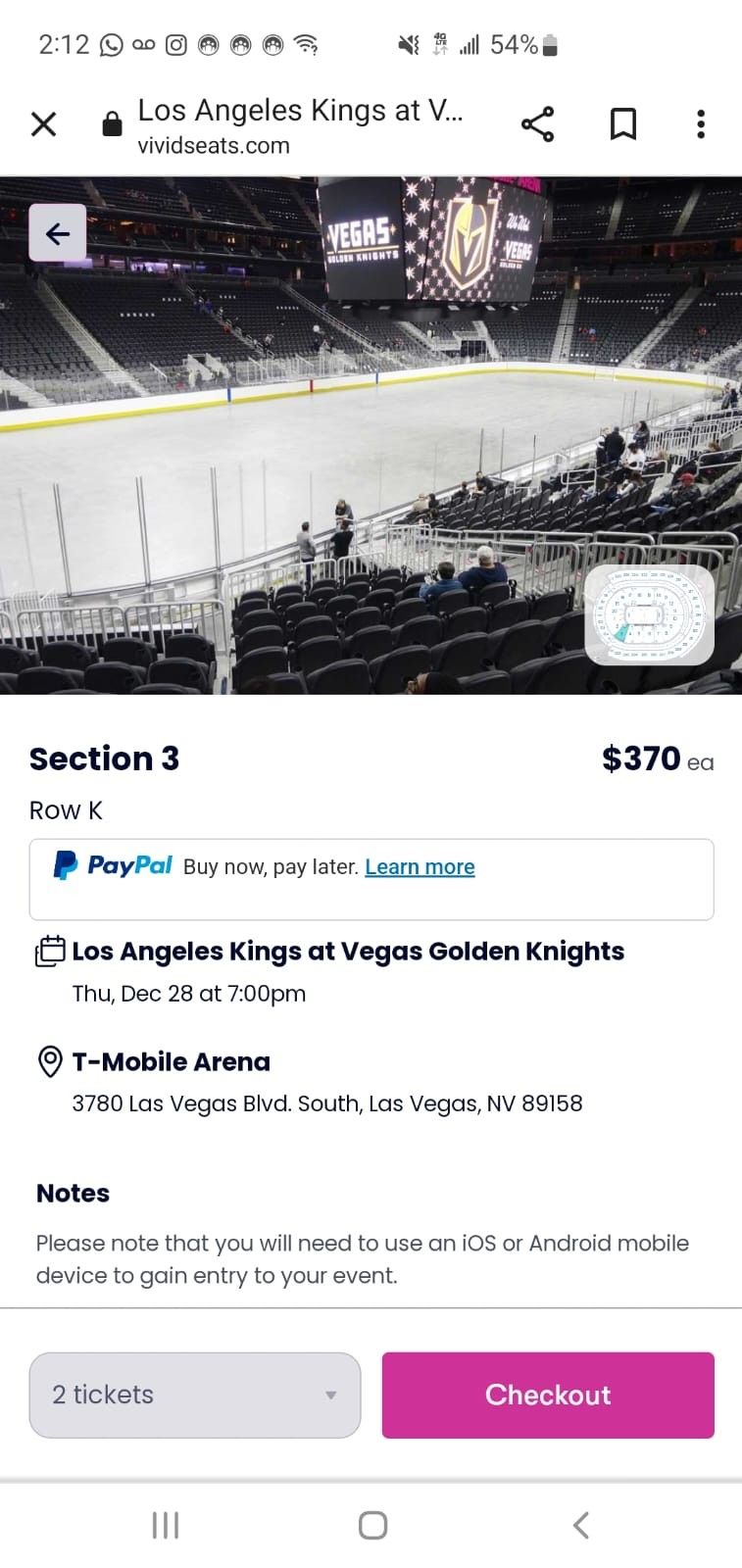This screenshot has height=1568, width=742.
Task: Bookmark this event page
Action: (x=621, y=123)
